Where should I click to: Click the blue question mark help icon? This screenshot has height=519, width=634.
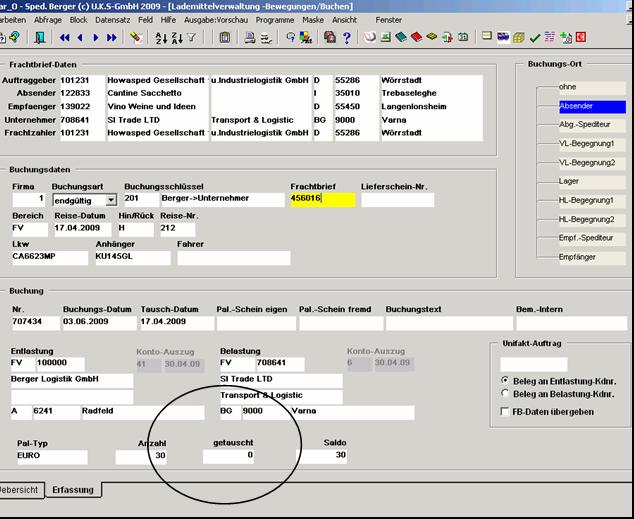point(347,38)
